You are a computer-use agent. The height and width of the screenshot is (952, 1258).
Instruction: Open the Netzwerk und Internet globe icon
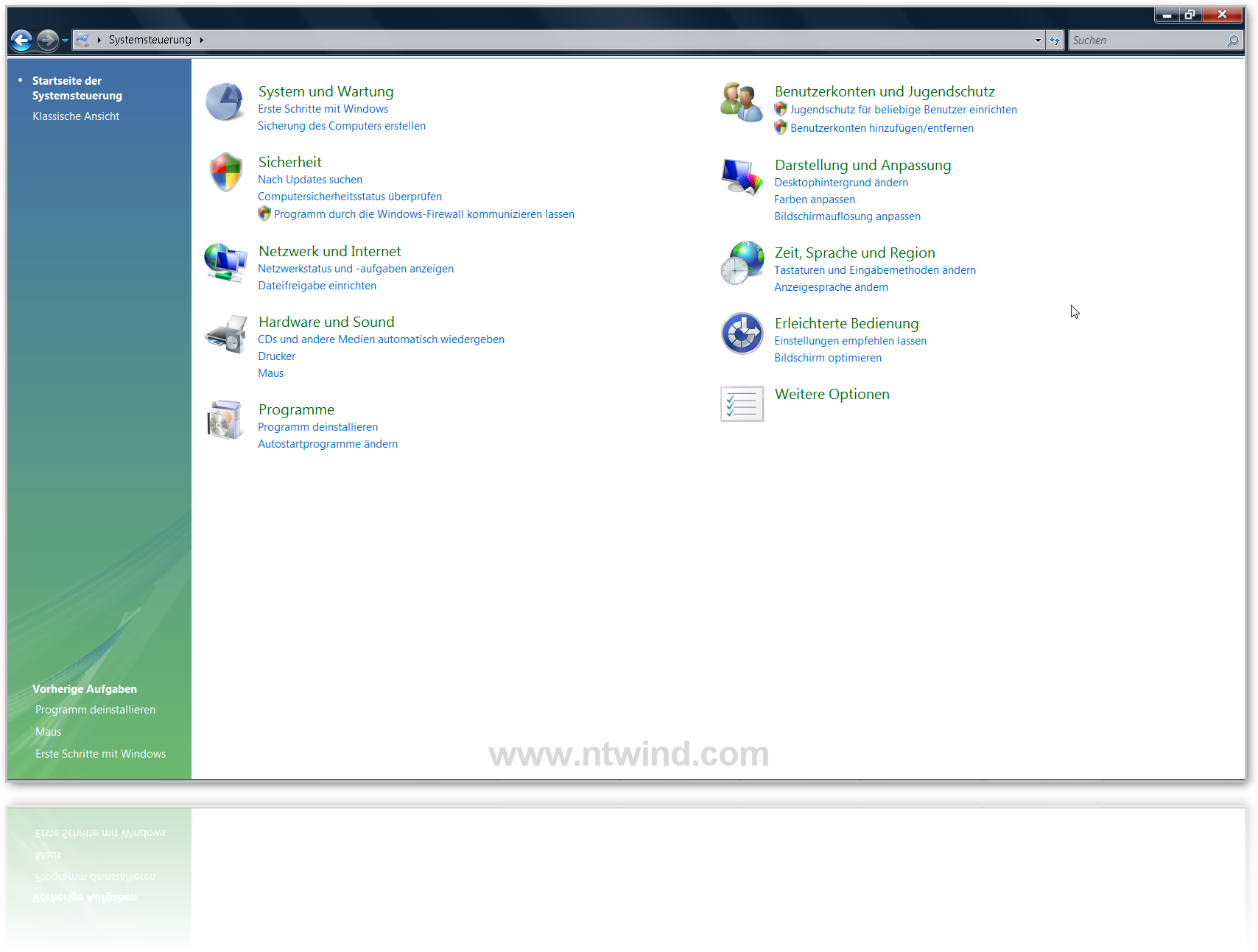(225, 262)
